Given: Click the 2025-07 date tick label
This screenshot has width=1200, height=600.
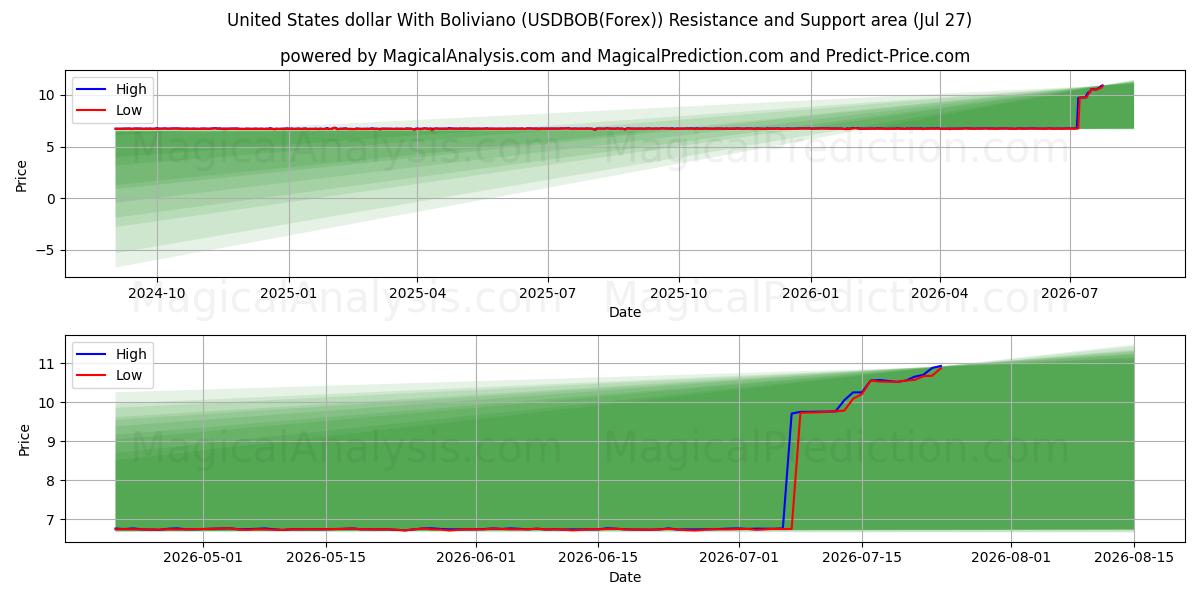Looking at the screenshot, I should [548, 294].
